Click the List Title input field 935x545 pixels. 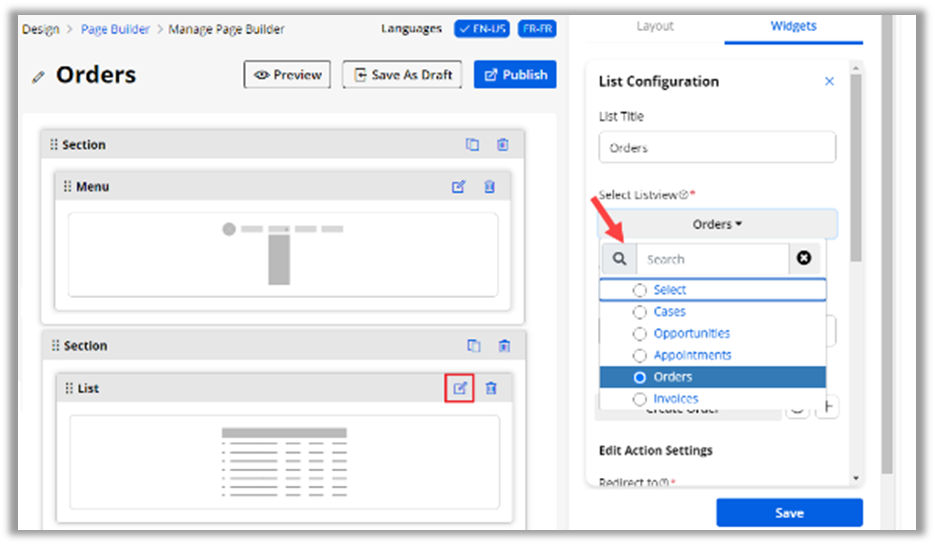[717, 148]
